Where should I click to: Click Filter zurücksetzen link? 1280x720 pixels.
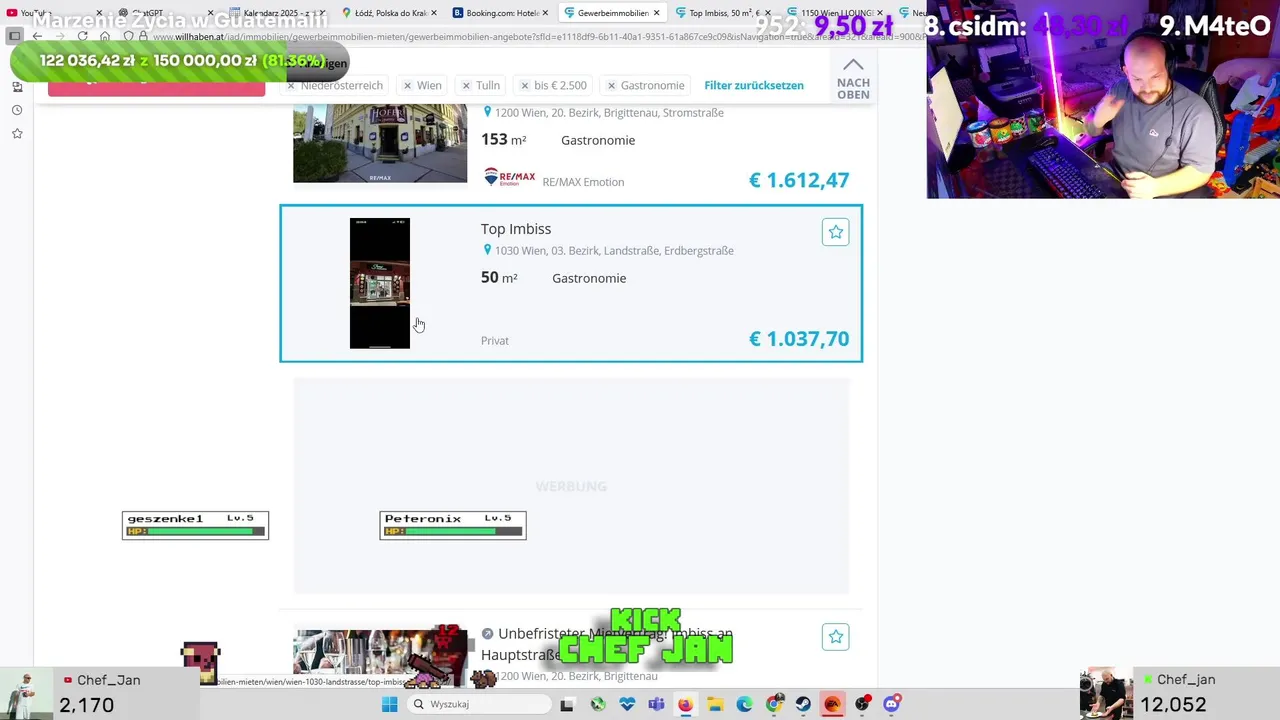754,85
